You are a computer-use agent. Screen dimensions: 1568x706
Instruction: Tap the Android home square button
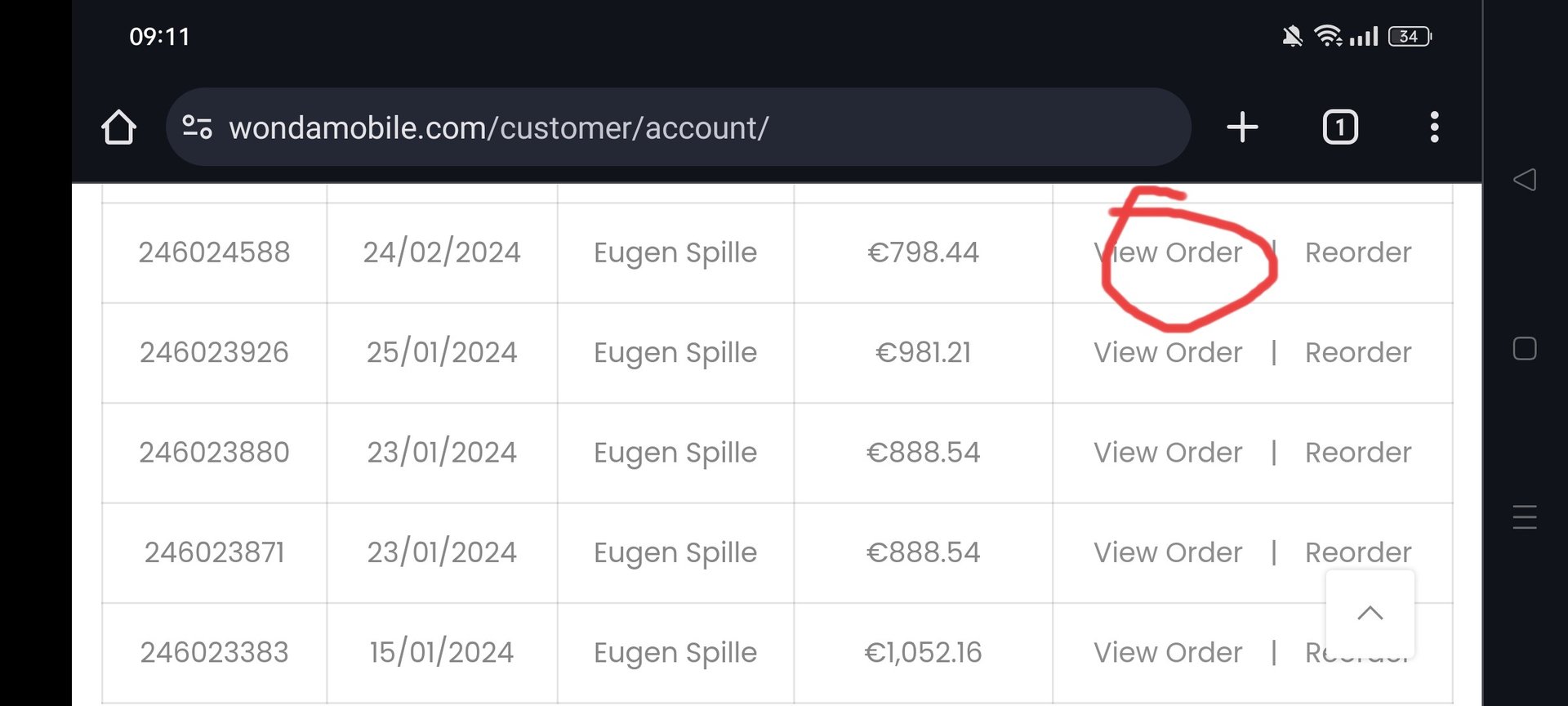coord(1525,349)
